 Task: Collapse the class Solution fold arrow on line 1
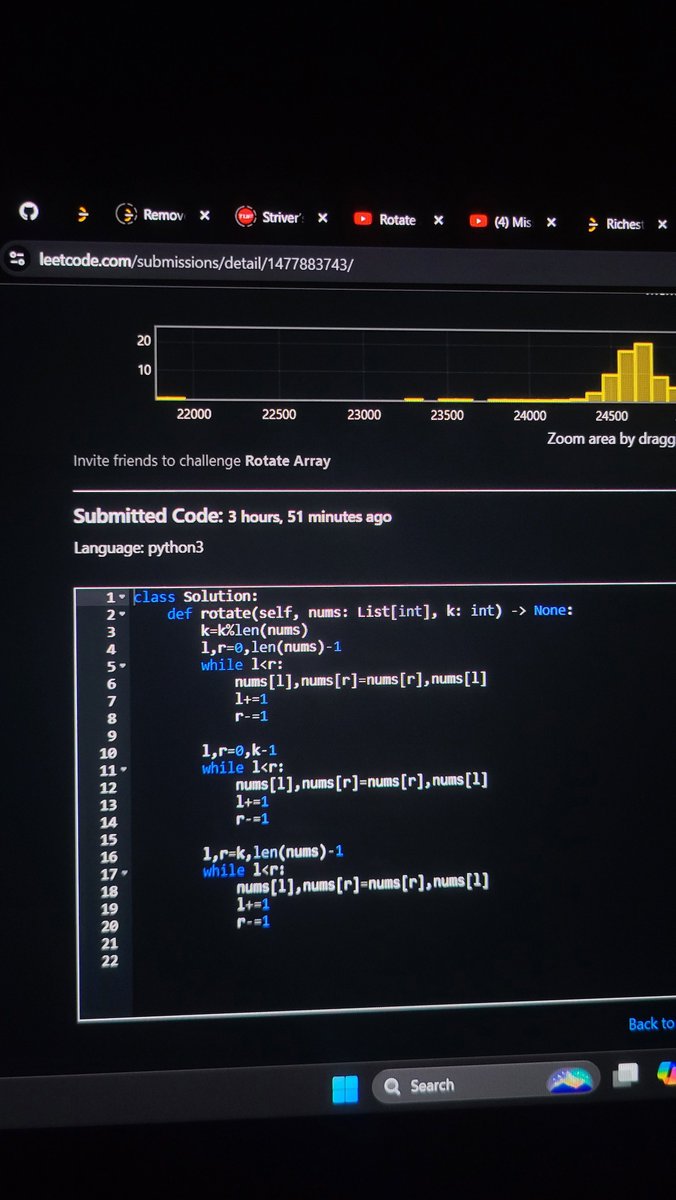[122, 597]
